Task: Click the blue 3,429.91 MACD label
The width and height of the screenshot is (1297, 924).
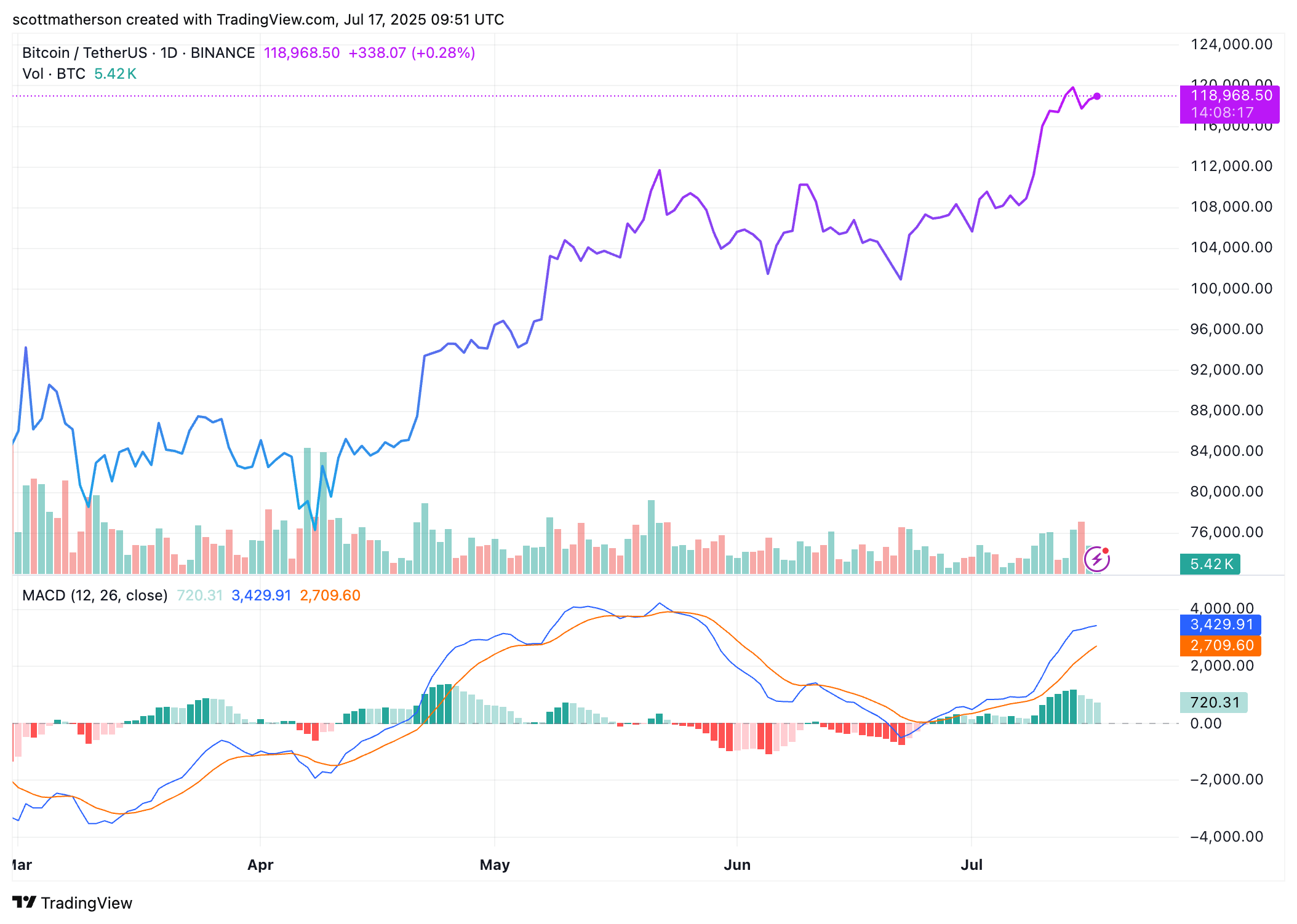Action: pos(1220,625)
